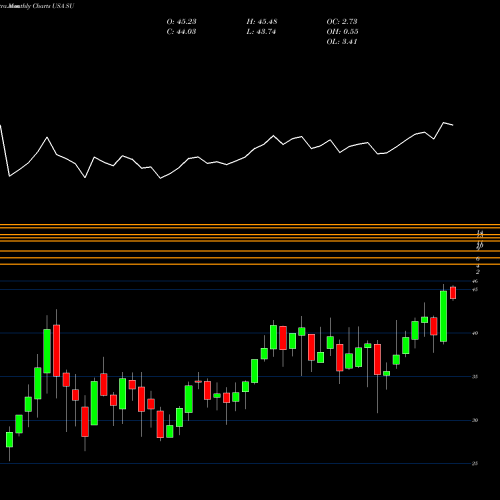500x500 pixels.
Task: Select the first green candle at far left
Action: point(9,439)
